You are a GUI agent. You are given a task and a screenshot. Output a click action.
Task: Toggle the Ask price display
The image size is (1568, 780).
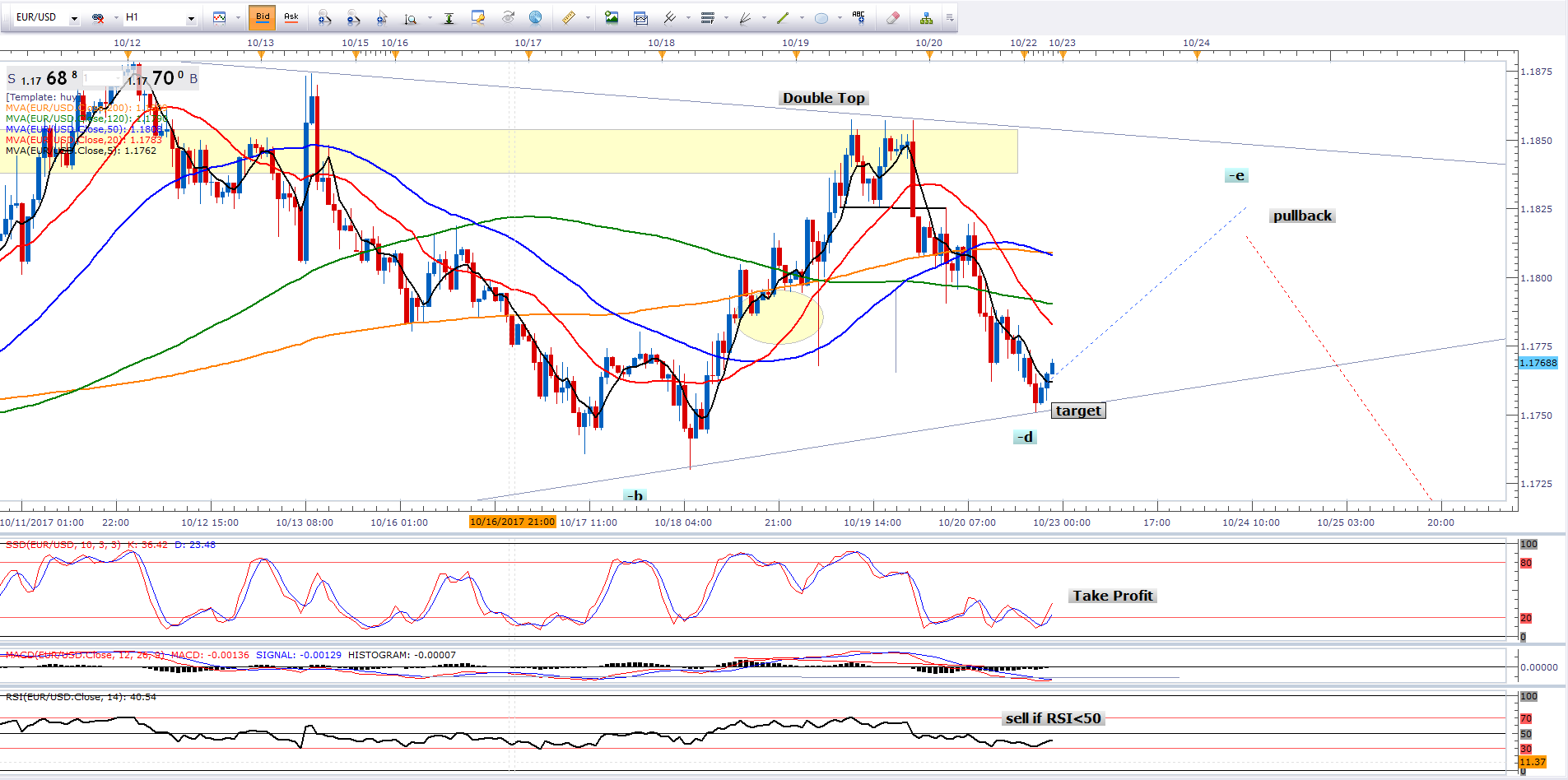point(291,17)
